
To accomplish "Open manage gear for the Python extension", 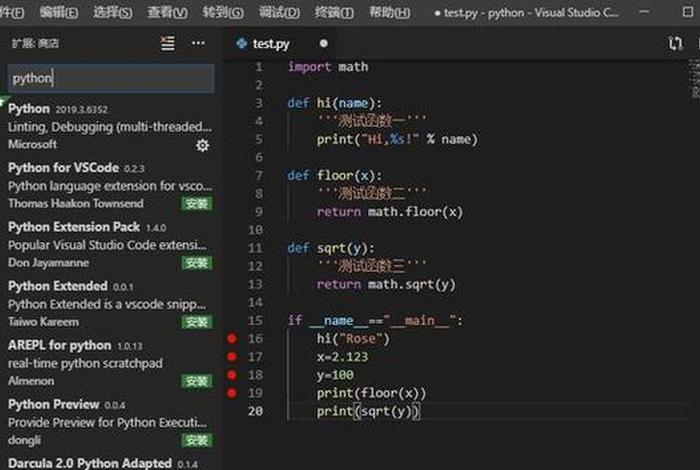I will (x=203, y=146).
